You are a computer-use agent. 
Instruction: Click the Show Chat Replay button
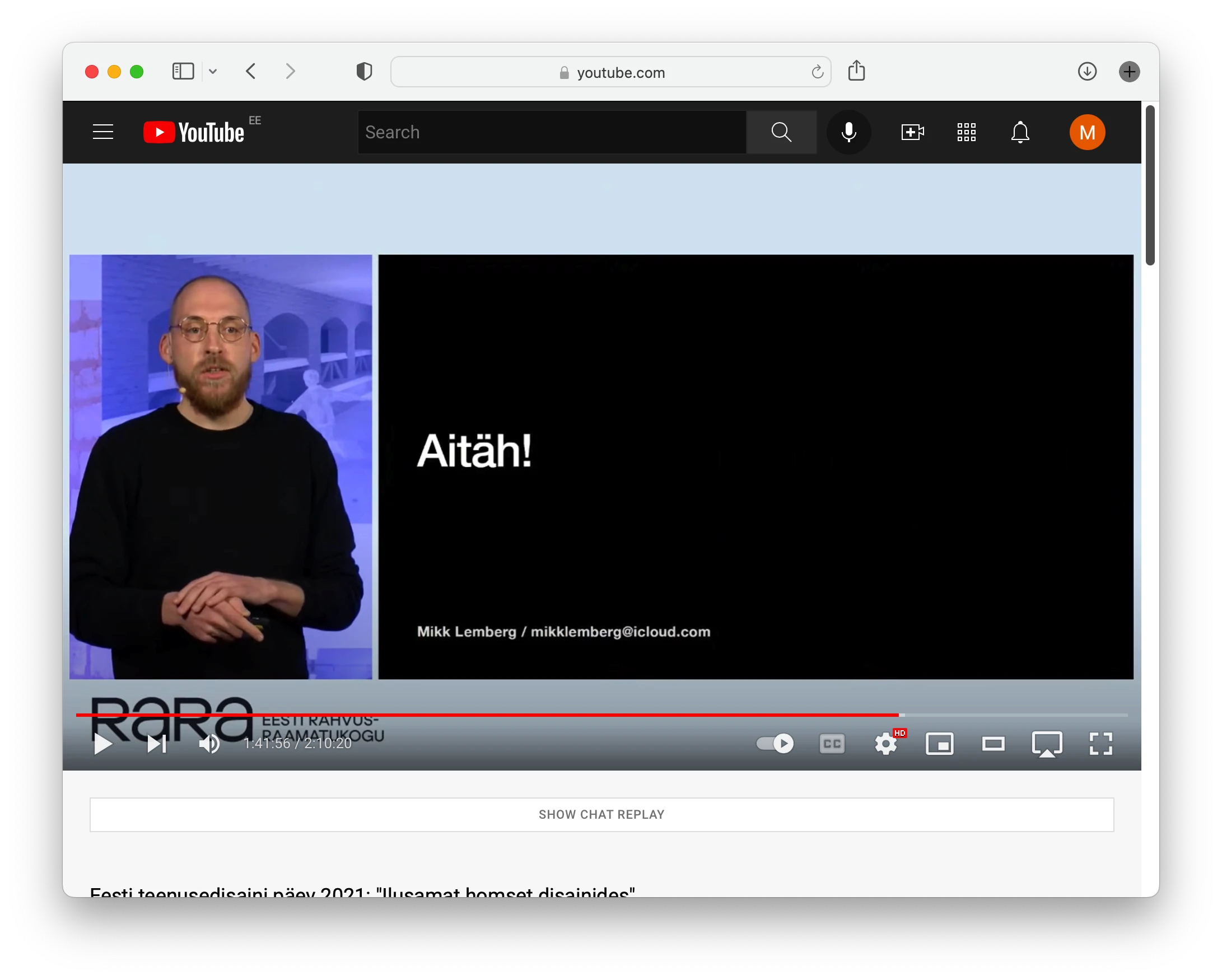(x=601, y=814)
